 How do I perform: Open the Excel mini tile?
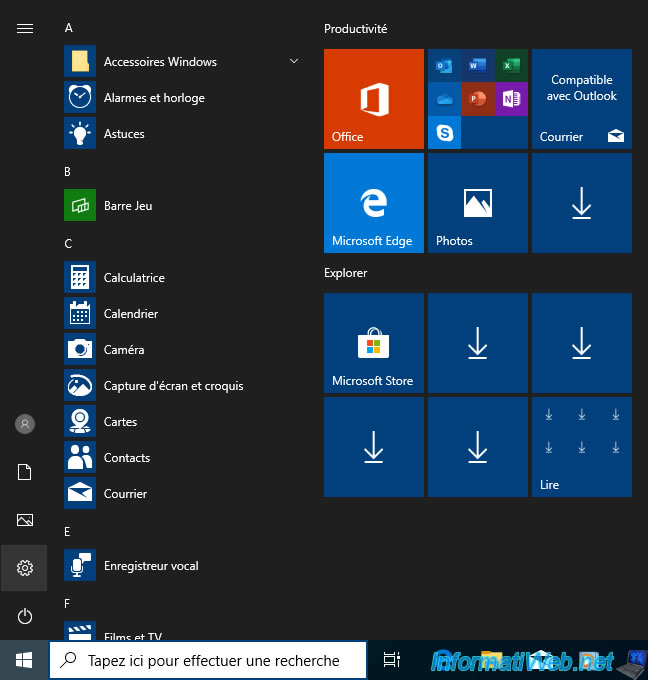coord(511,65)
